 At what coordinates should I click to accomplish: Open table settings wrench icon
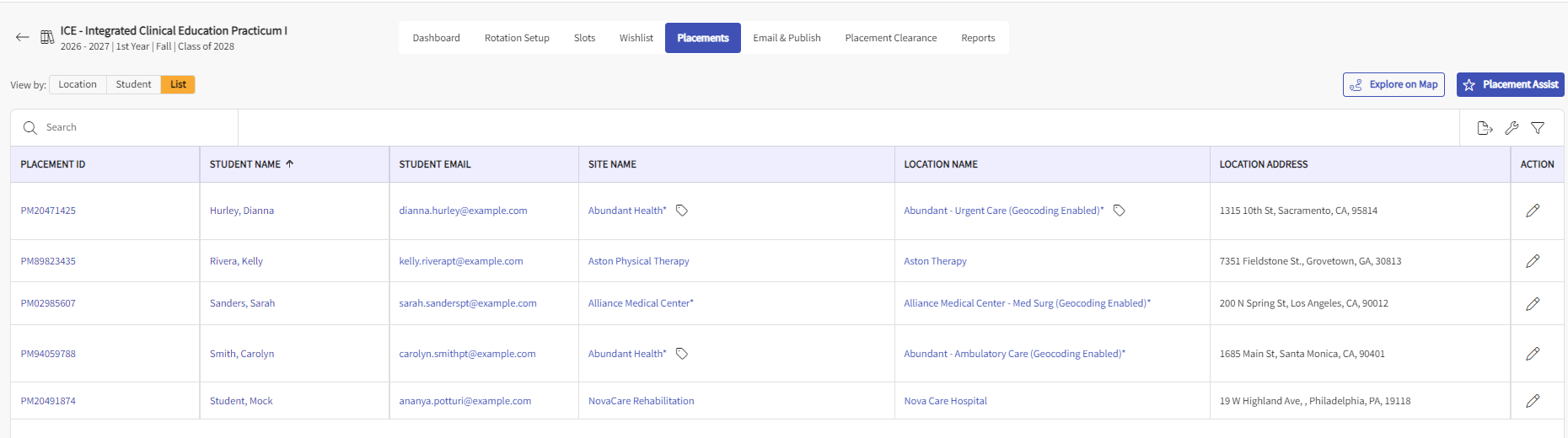coord(1512,128)
